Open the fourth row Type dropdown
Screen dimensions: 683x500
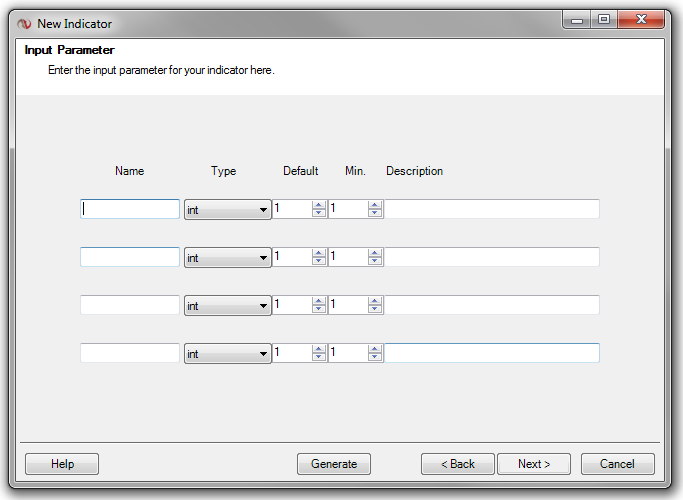pos(227,353)
